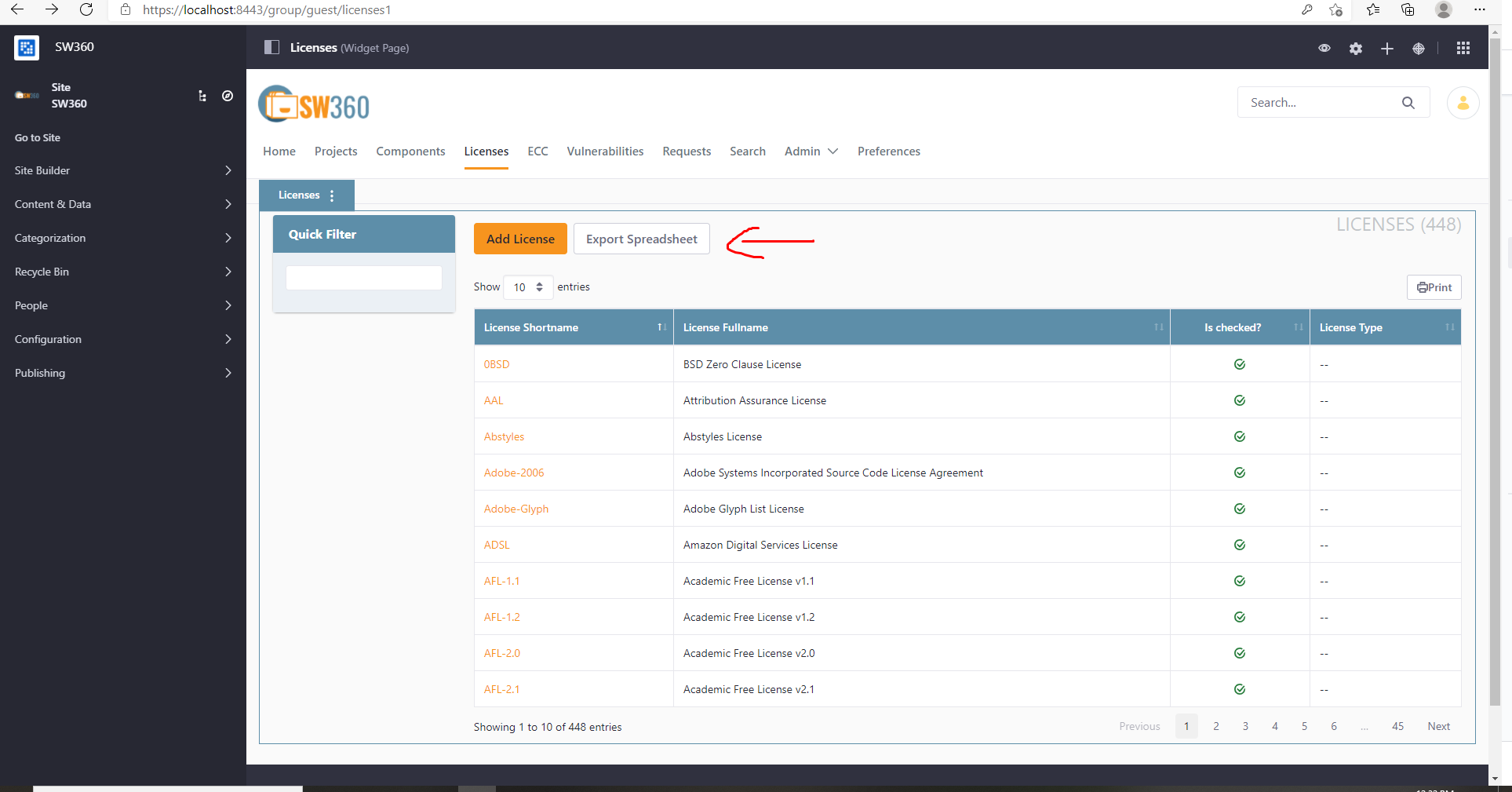
Task: Click the browser back arrow
Action: tap(17, 9)
